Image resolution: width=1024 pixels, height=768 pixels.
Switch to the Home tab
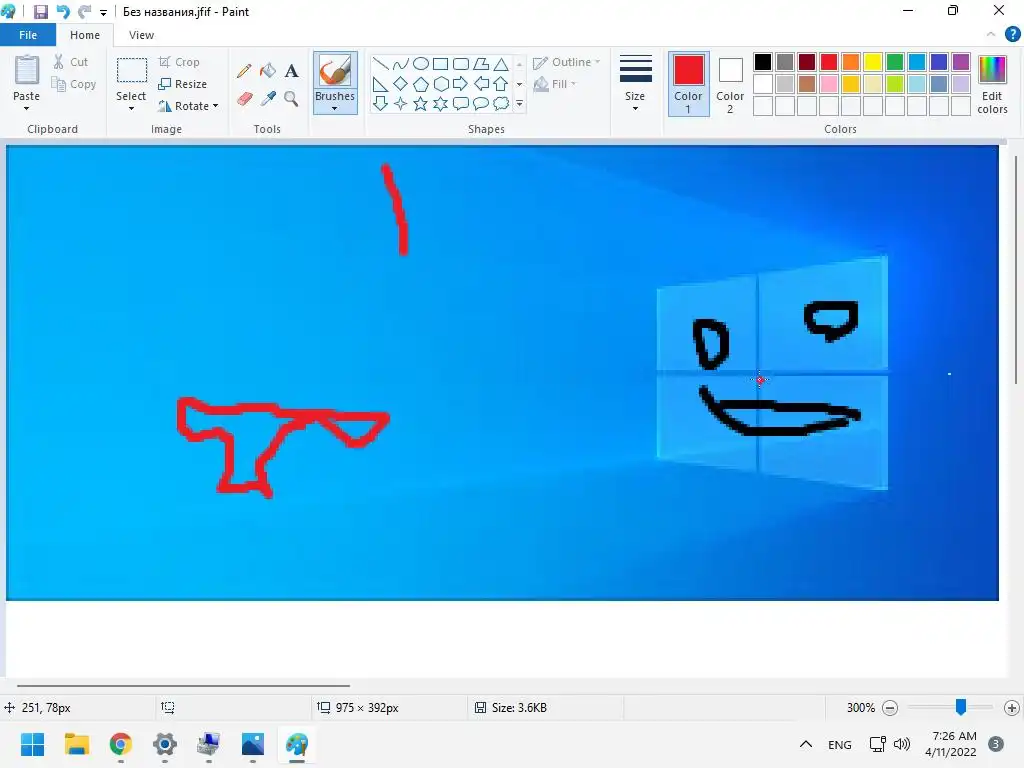point(85,35)
